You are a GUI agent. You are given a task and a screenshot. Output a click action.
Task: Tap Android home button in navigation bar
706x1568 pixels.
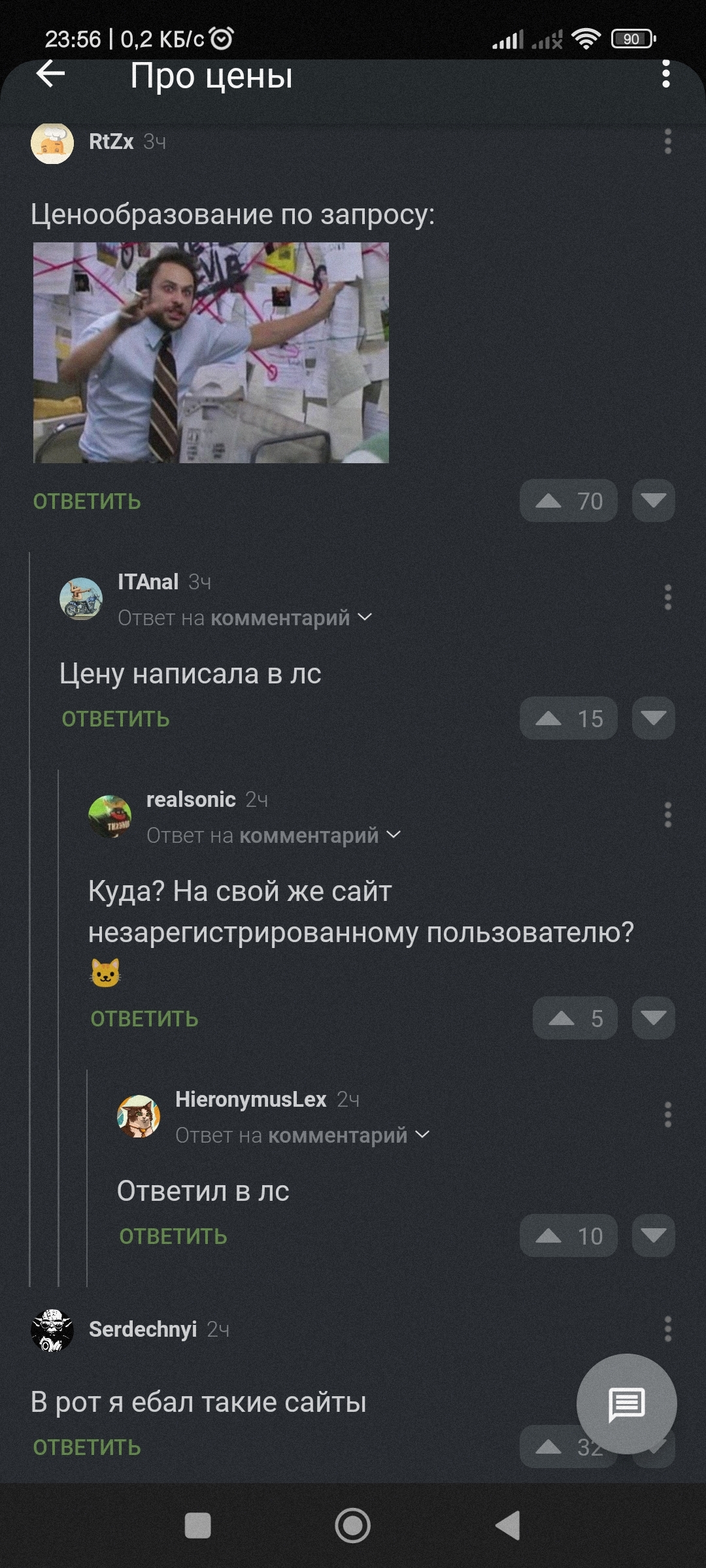[x=353, y=1526]
